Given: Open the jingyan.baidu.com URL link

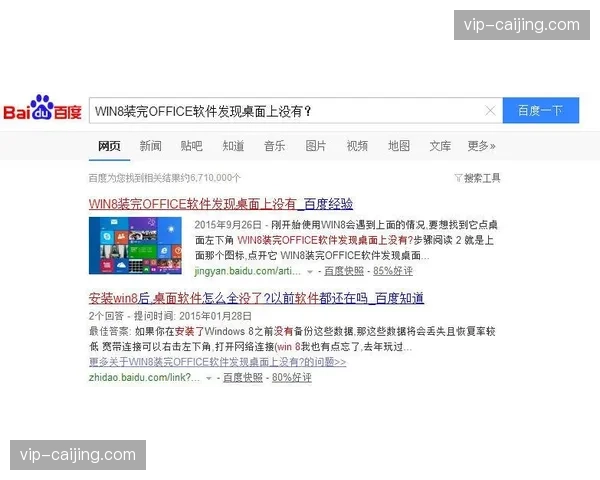Looking at the screenshot, I should tap(247, 271).
